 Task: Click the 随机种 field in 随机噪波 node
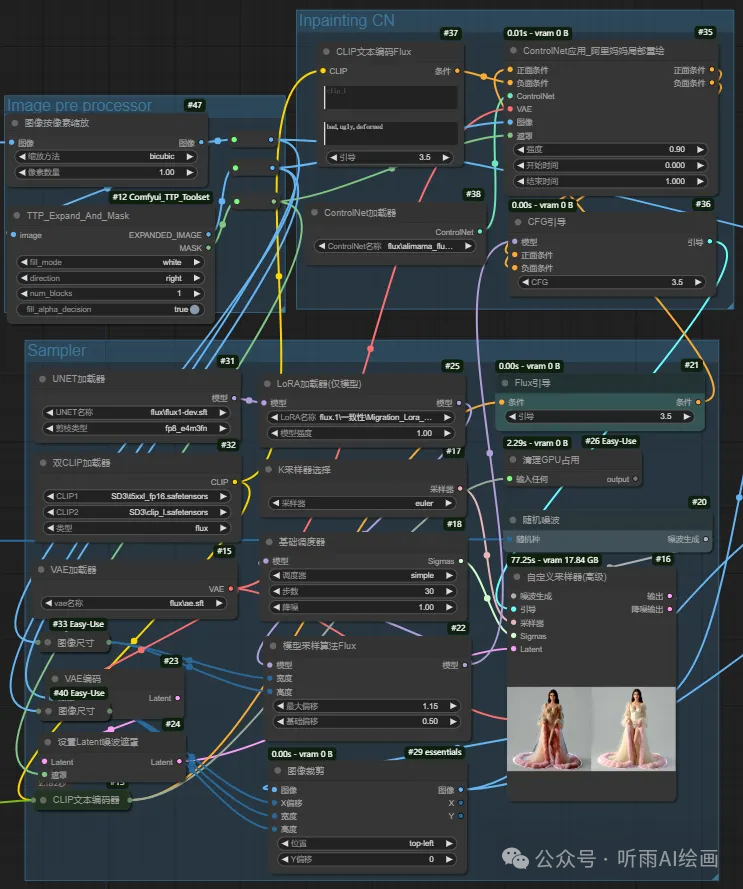[608, 539]
